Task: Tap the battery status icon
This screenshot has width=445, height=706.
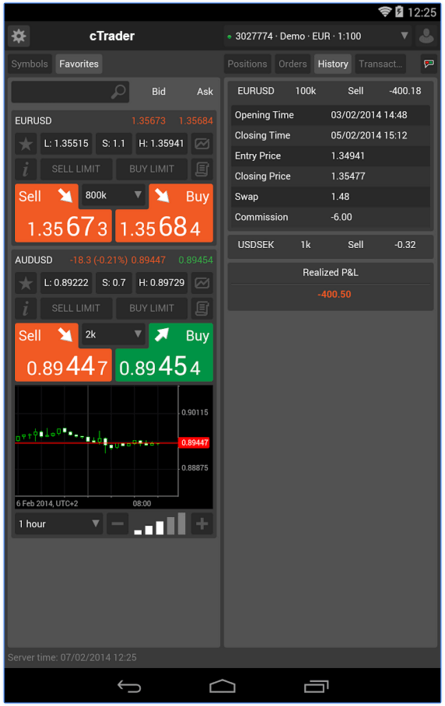Action: [399, 12]
